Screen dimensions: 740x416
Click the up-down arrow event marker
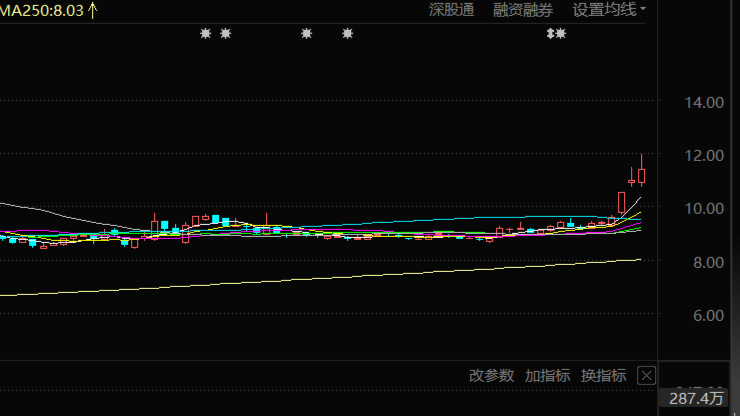click(550, 34)
